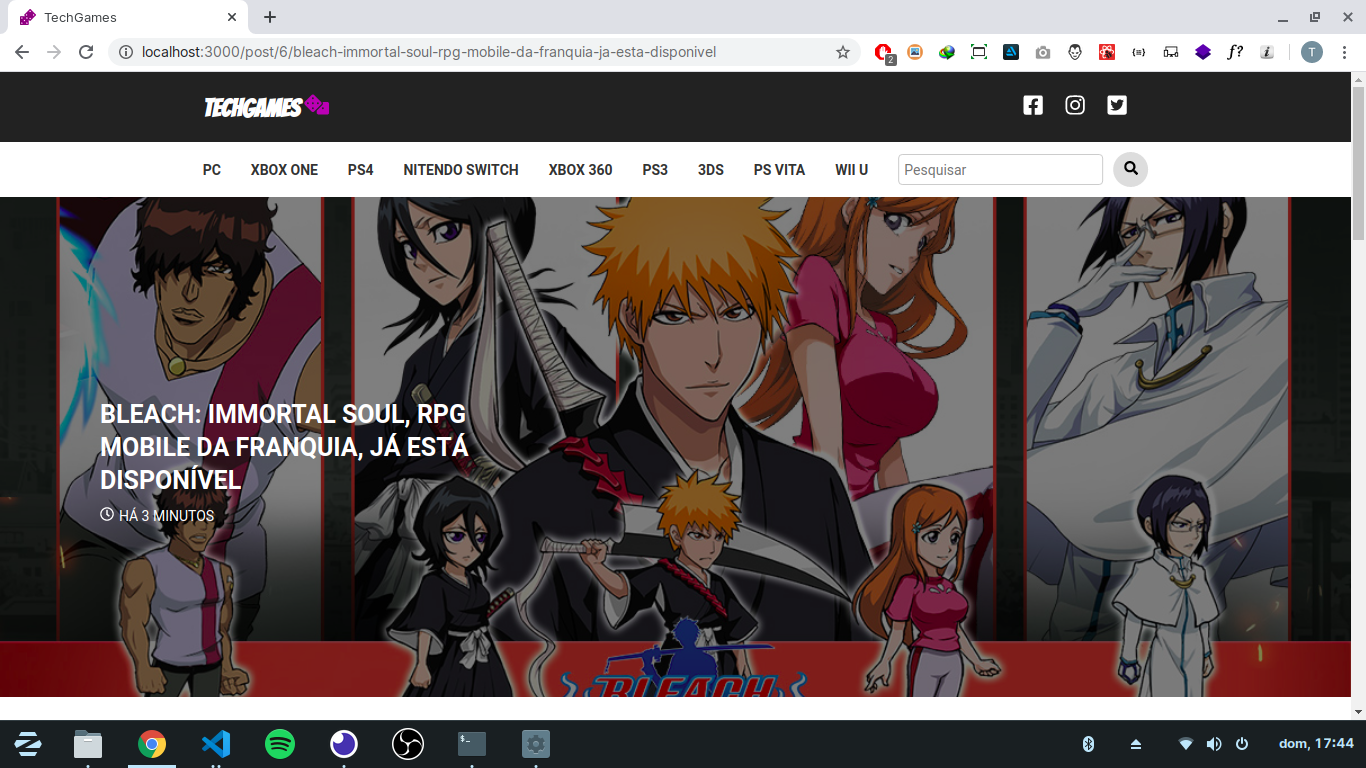
Task: Focus the Pesquisar search field
Action: [x=1000, y=169]
